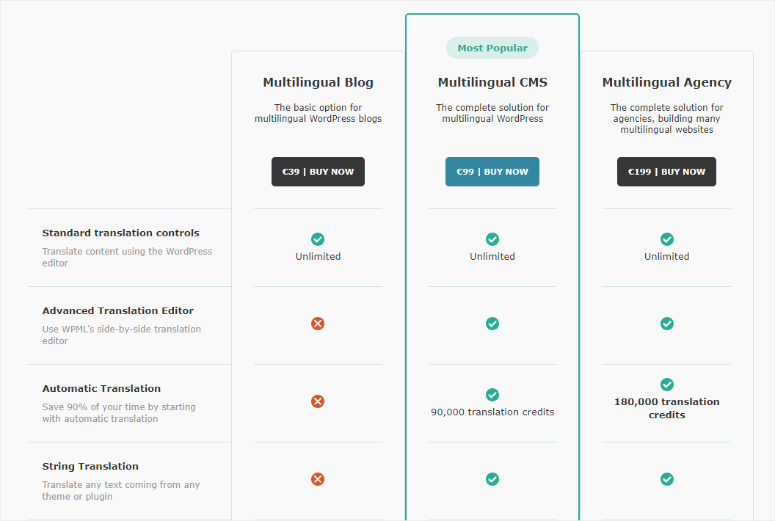Click the Agency checkmark for Advanced Translation Editor

[x=667, y=324]
